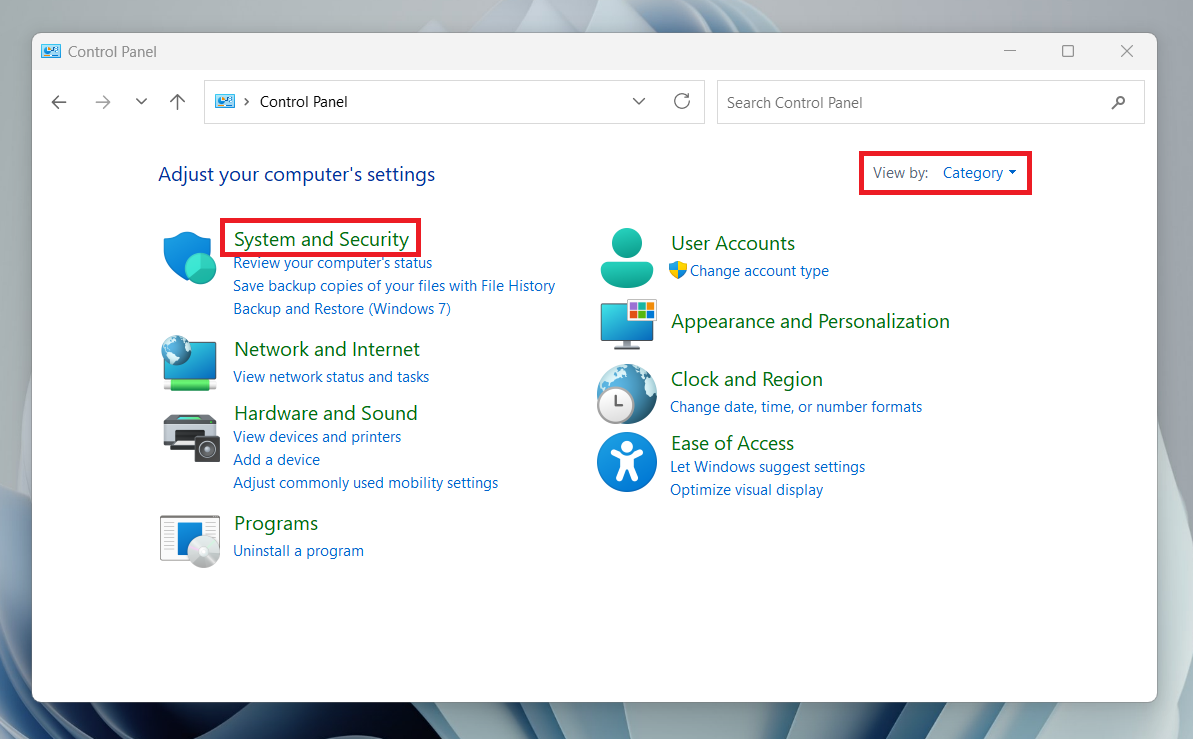Open Save backup copies with File History

click(394, 285)
